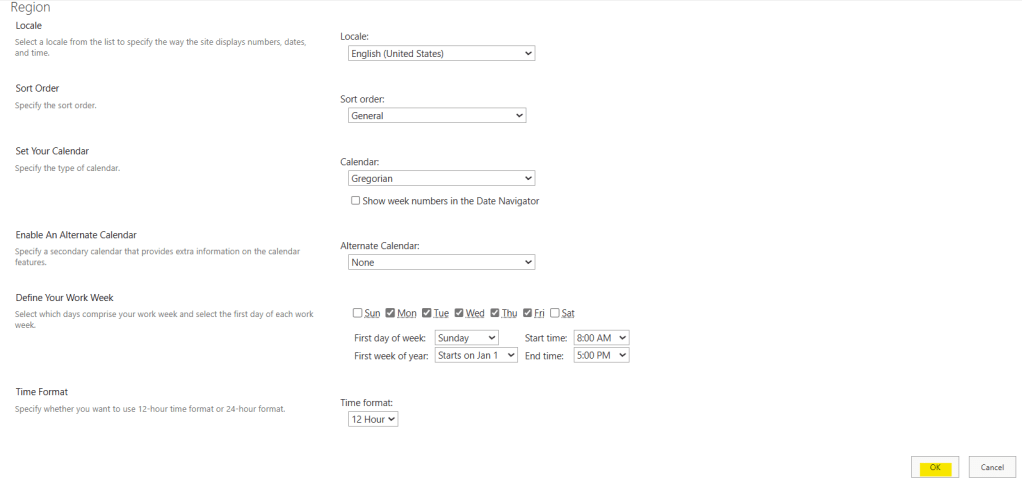Screen dimensions: 1022x481
Task: Uncheck the Tue work day checkbox
Action: pos(426,313)
